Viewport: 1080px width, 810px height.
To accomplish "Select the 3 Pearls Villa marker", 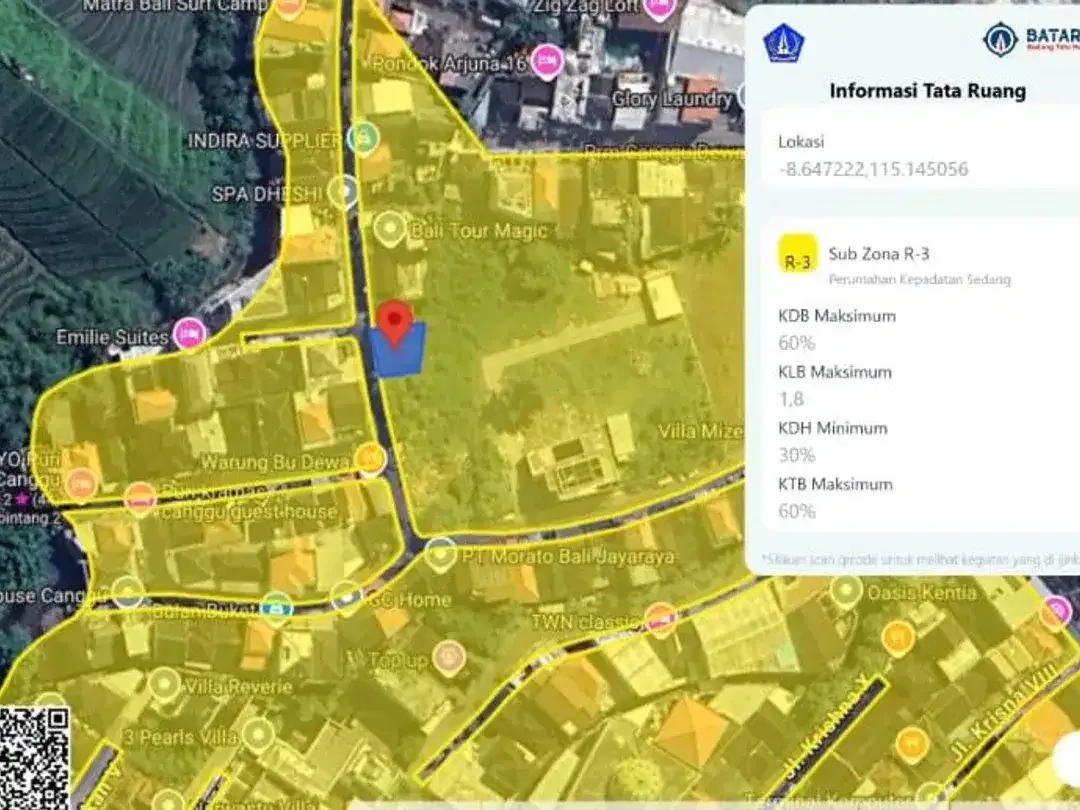I will click(258, 735).
